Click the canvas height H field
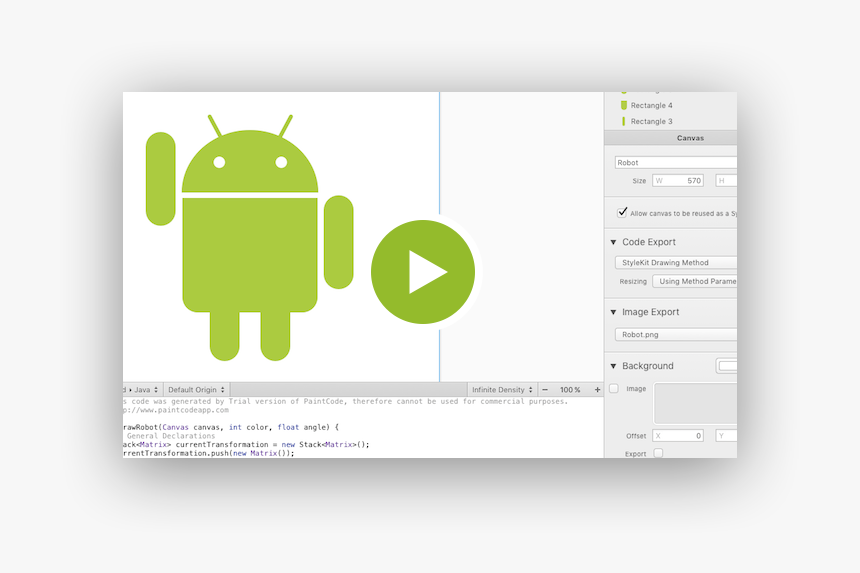Viewport: 860px width, 573px height. tap(726, 180)
